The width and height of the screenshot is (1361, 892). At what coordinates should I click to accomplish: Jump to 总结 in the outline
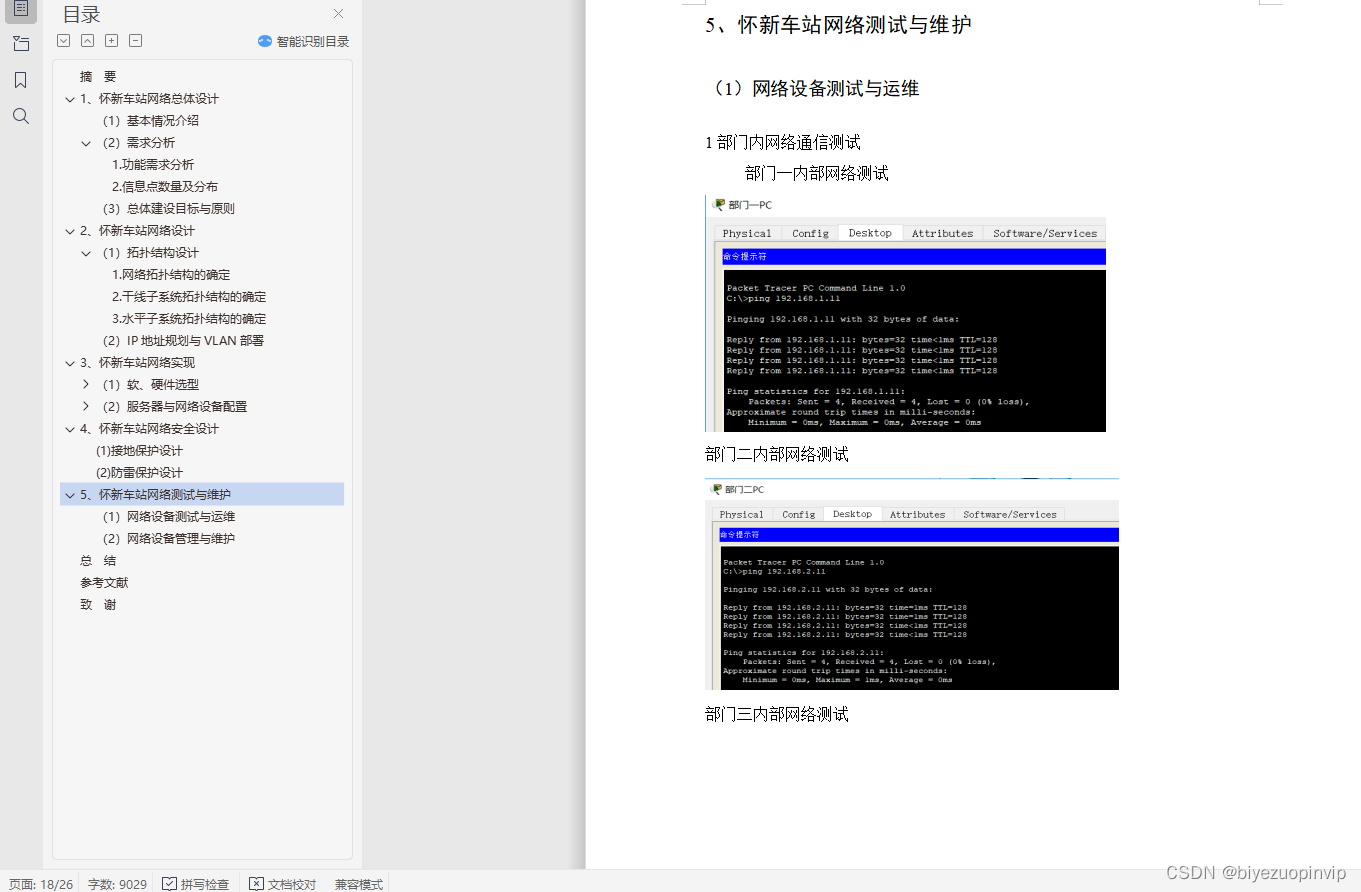[98, 561]
